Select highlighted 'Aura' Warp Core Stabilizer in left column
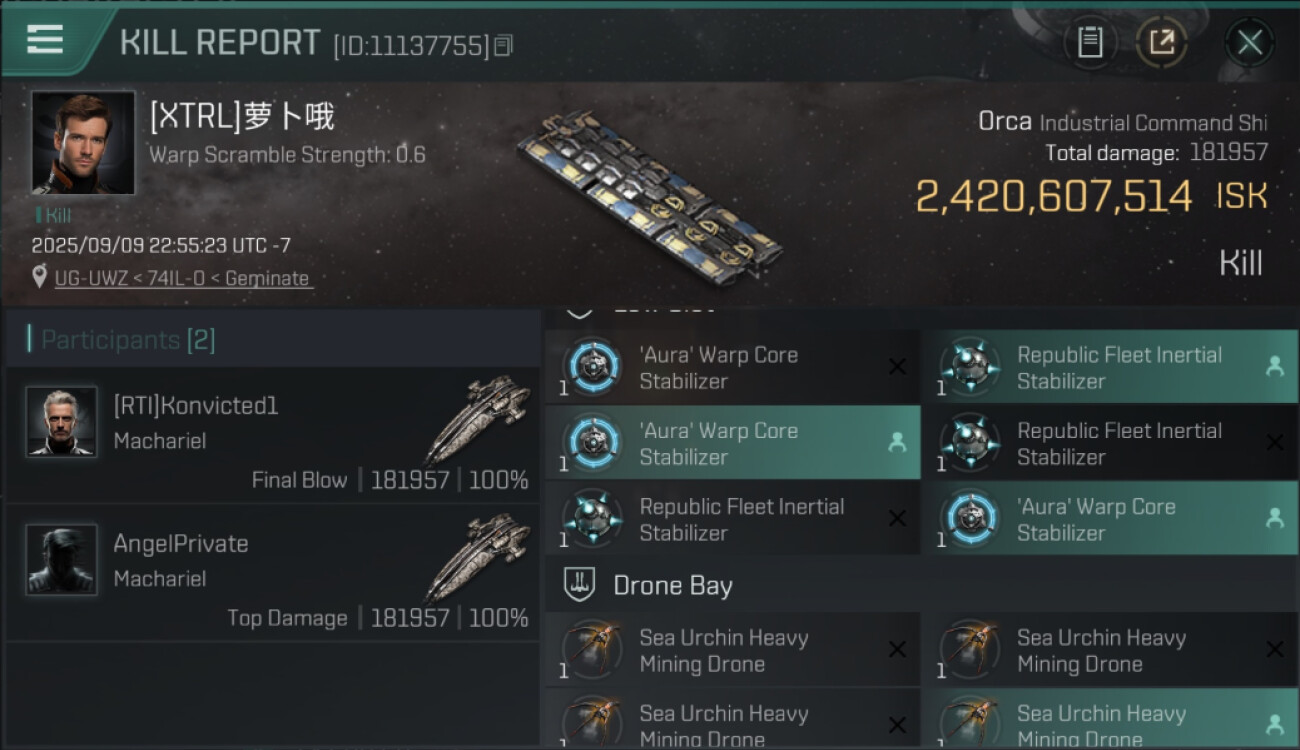Screen dimensions: 1300x750 (732, 443)
